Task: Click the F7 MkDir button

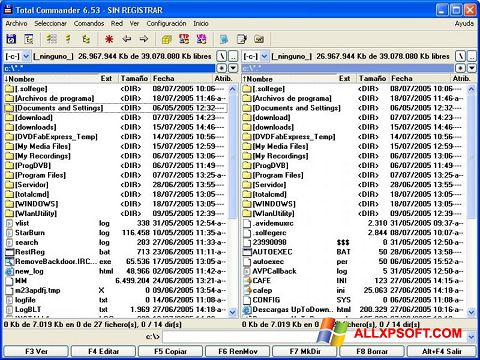Action: tap(305, 351)
